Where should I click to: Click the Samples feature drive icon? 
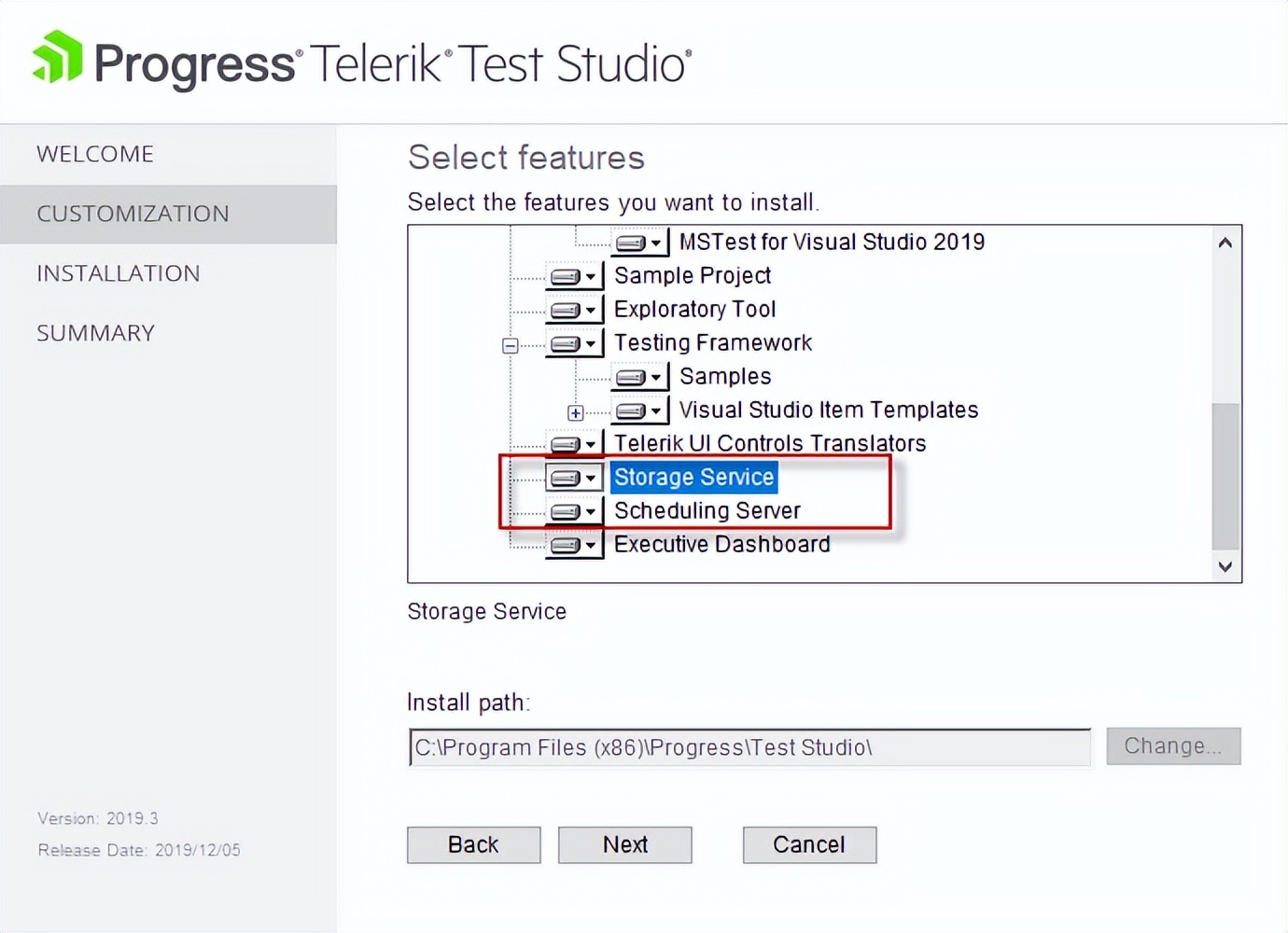tap(632, 376)
